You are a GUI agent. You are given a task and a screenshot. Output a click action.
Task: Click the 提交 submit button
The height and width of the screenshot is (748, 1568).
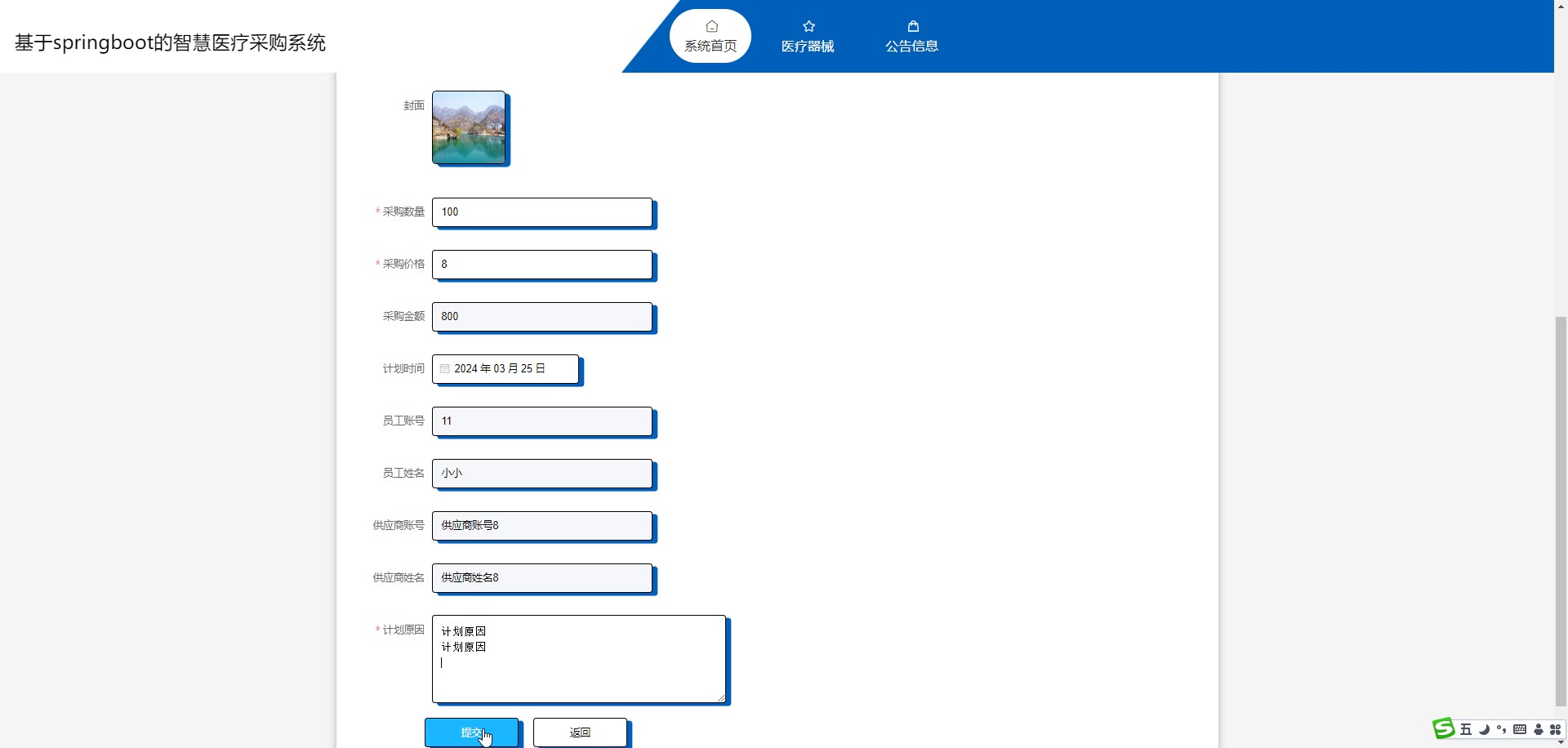pyautogui.click(x=471, y=732)
